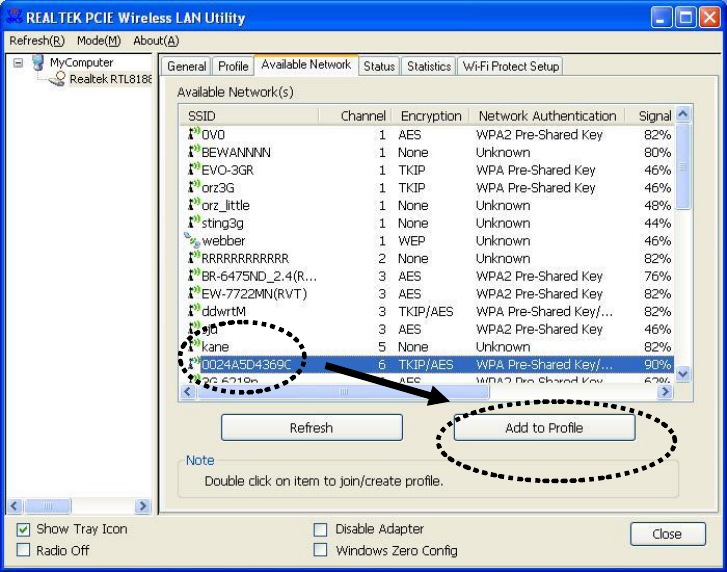Click the MyComputer icon in the tree

tap(38, 62)
